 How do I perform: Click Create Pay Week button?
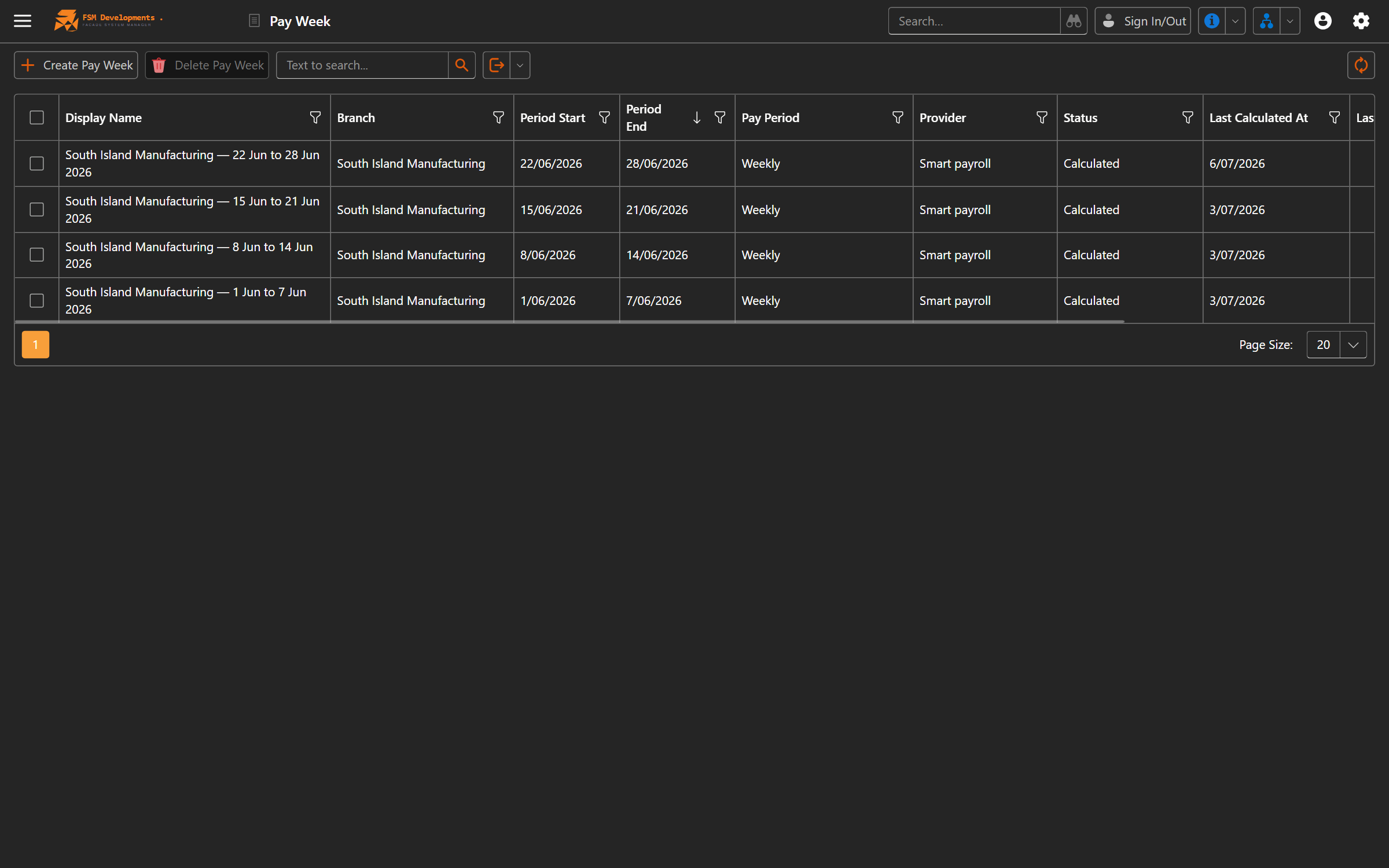coord(76,65)
